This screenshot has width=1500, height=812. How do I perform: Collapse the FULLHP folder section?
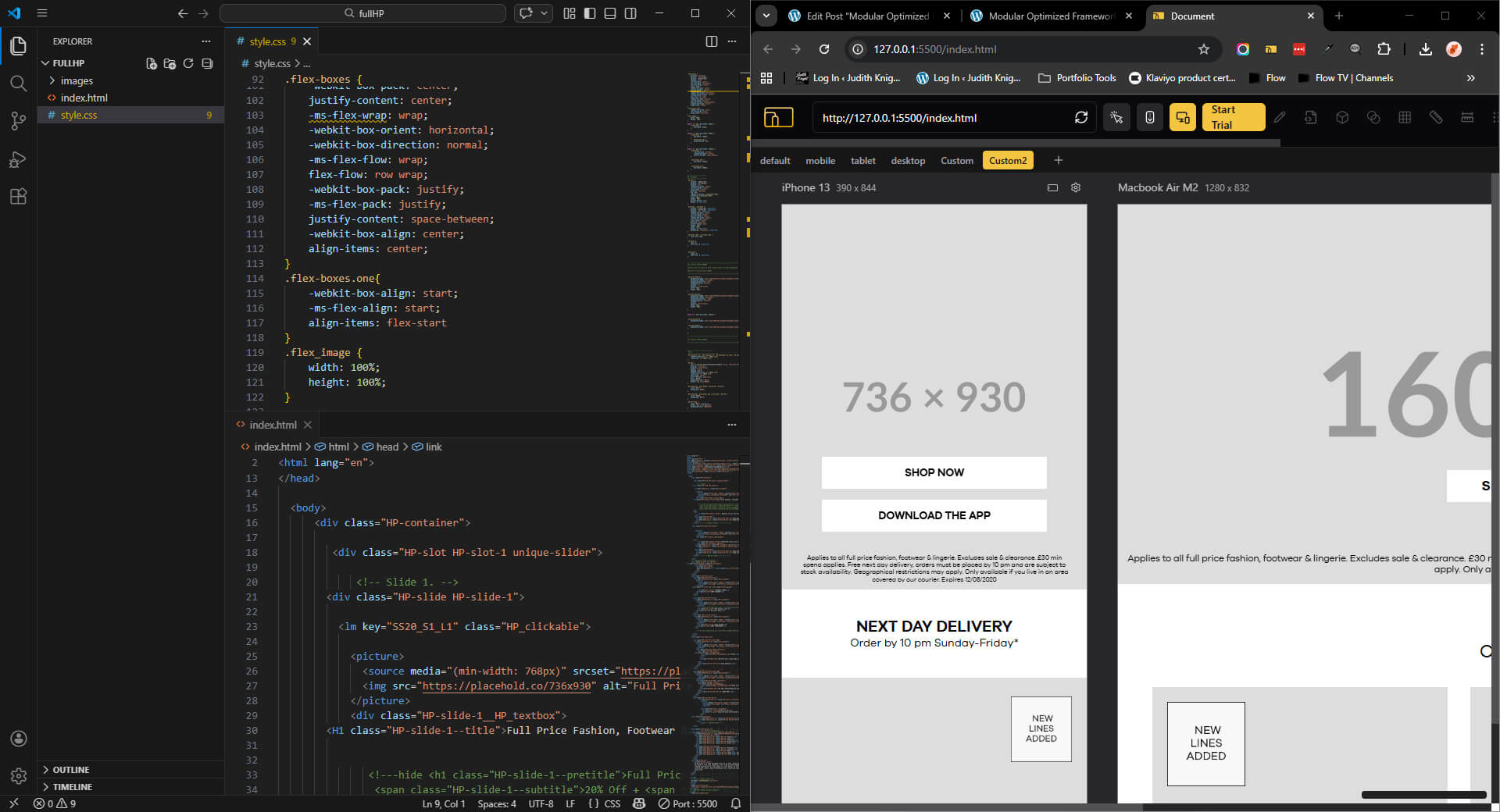tap(68, 63)
